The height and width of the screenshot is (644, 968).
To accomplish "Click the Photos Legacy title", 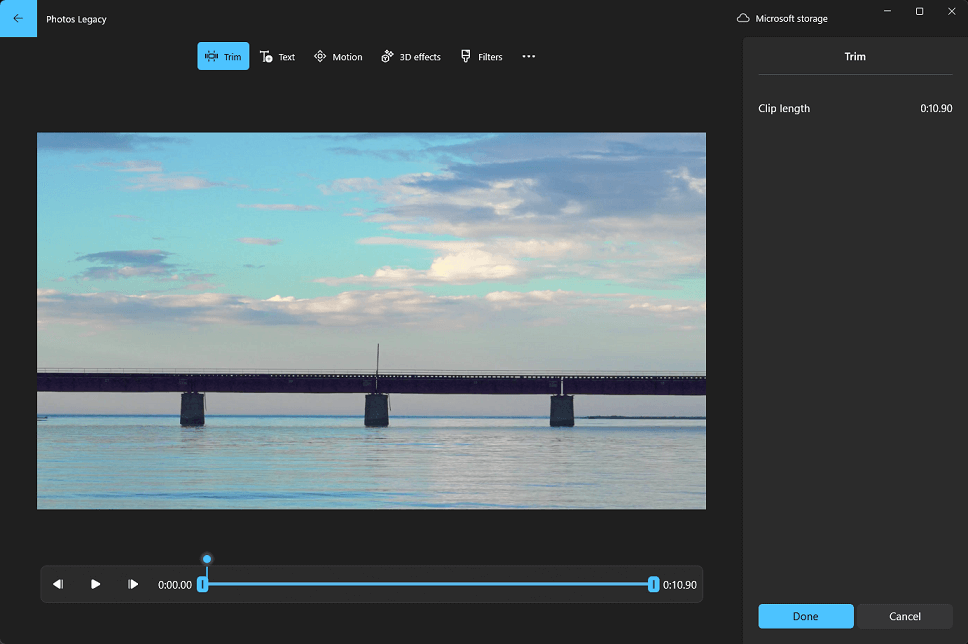I will (76, 19).
